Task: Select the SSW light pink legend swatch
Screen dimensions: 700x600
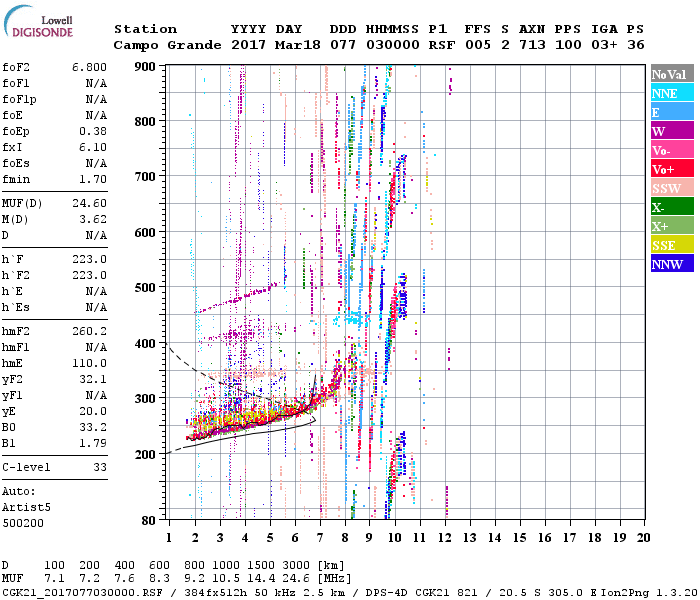Action: (x=672, y=188)
